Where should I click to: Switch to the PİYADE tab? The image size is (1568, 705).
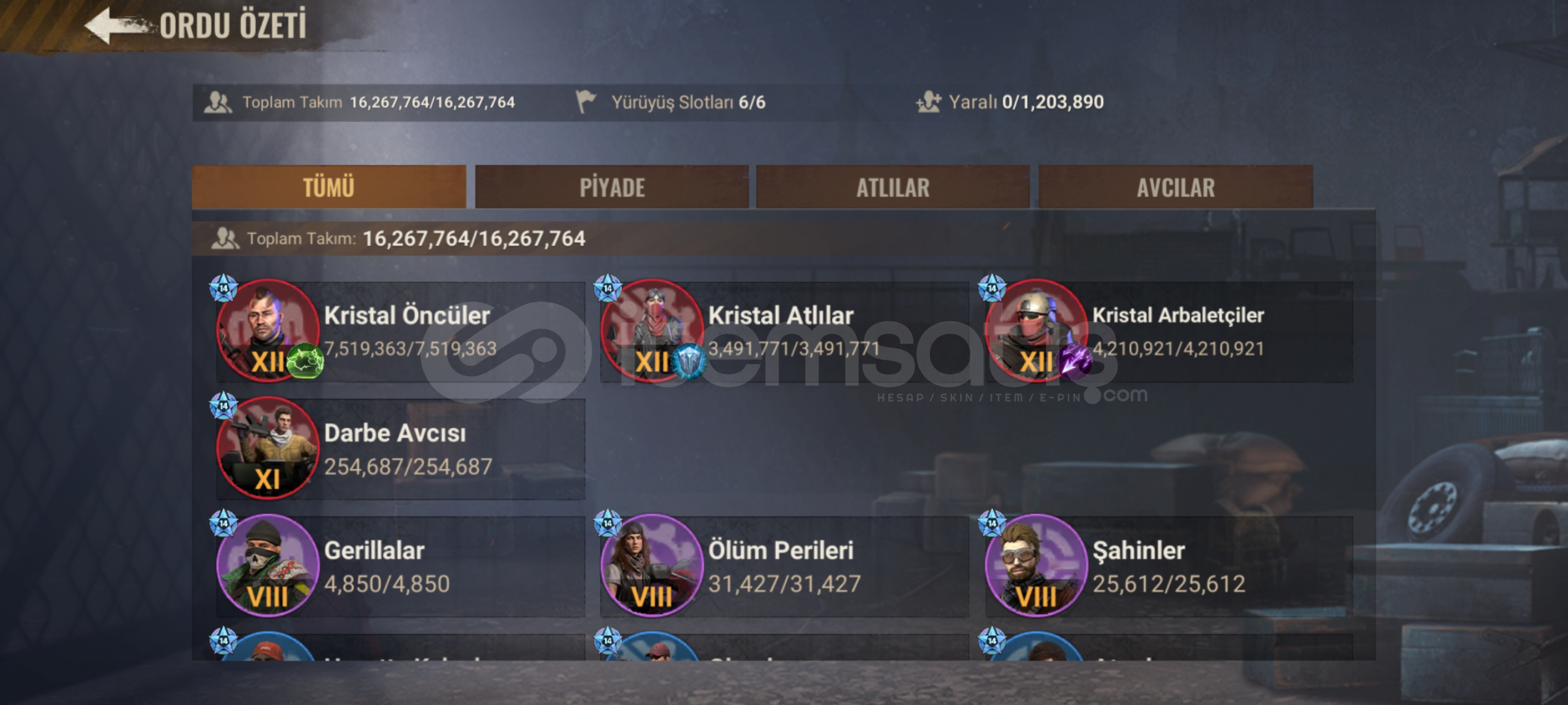[x=612, y=187]
